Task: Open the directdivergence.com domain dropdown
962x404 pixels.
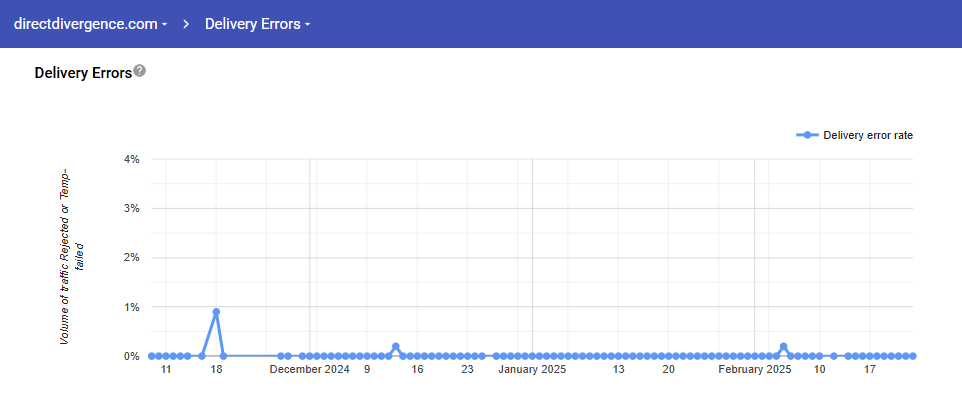Action: click(91, 24)
